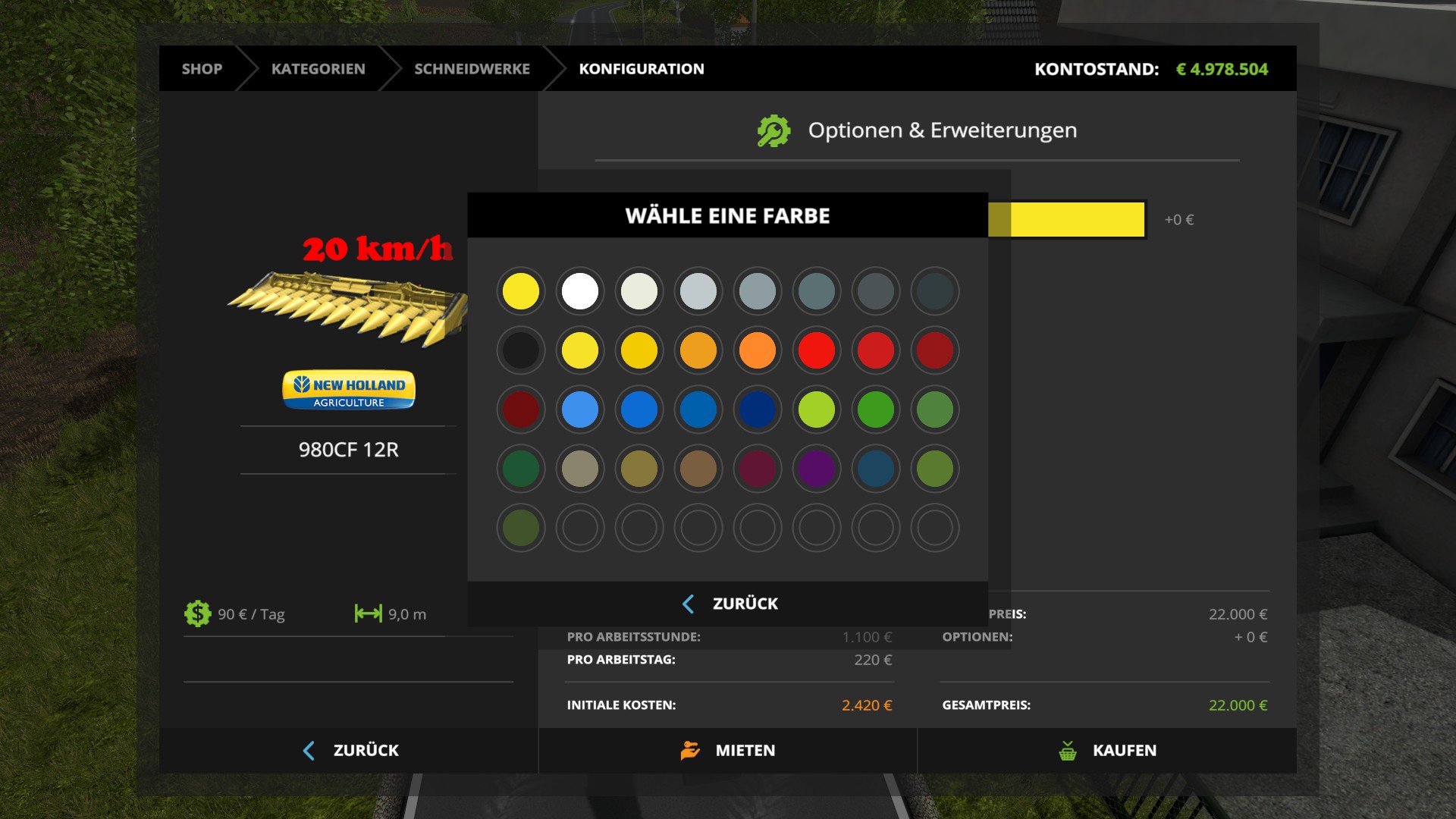The image size is (1456, 819).
Task: Click the account balance € 4.978.504
Action: (x=1222, y=69)
